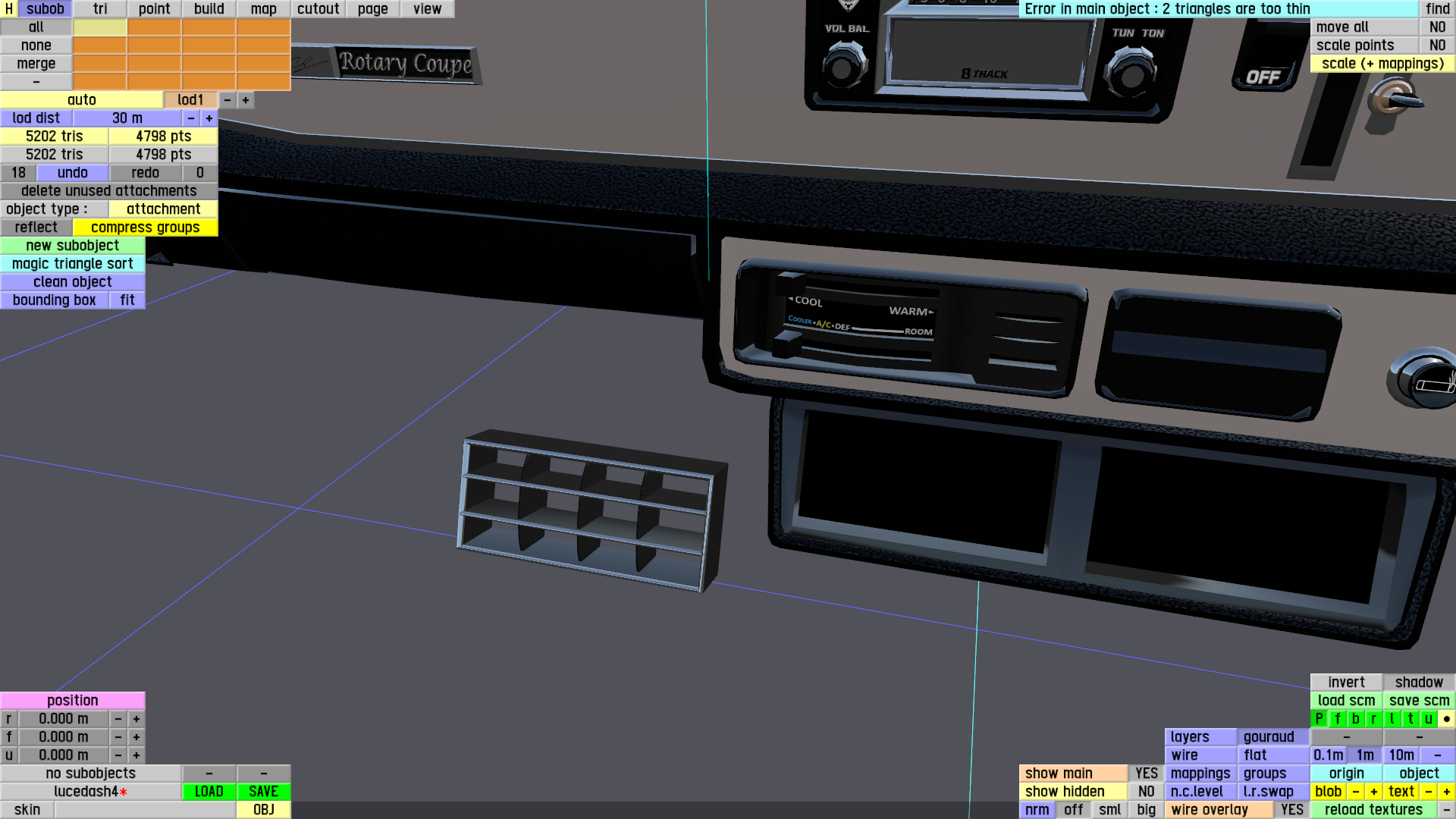Open the cutout tab
1456x819 pixels.
click(318, 9)
